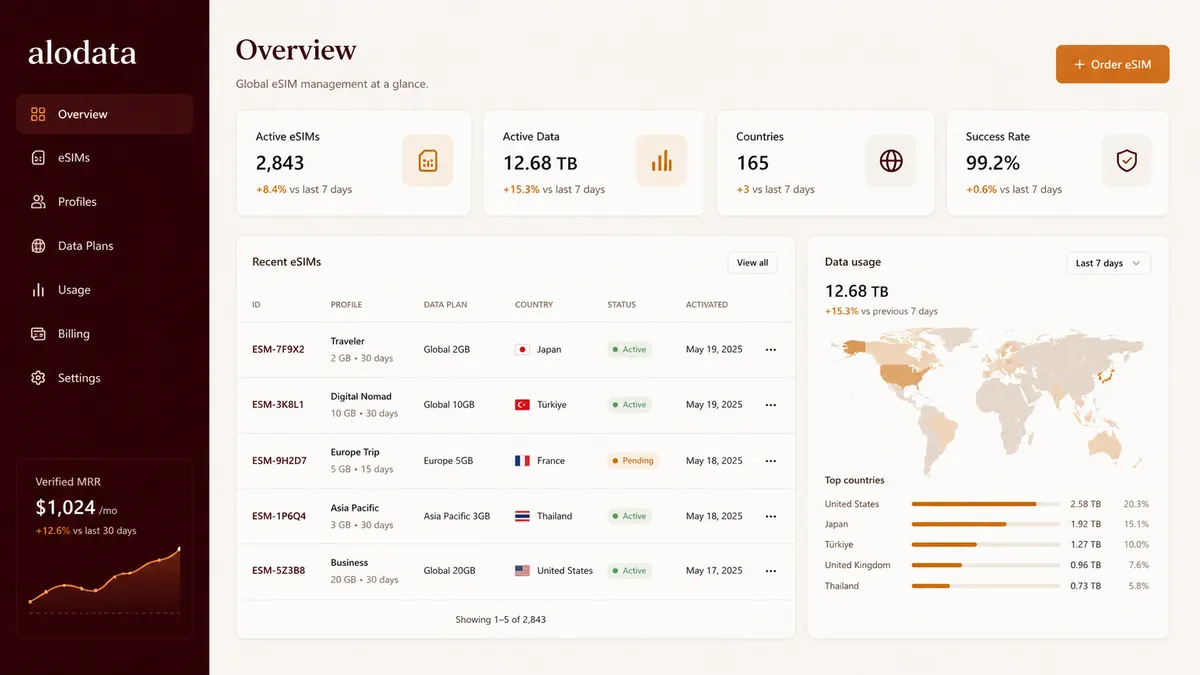Viewport: 1200px width, 675px height.
Task: Open eSIM ID ESM-9H2D7
Action: pos(279,461)
